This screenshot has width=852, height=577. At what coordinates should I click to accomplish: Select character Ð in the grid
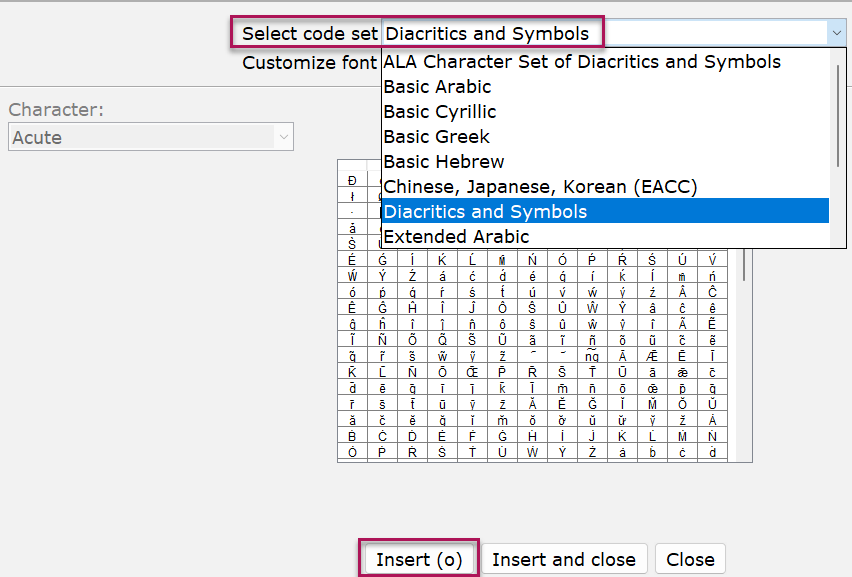pos(352,180)
